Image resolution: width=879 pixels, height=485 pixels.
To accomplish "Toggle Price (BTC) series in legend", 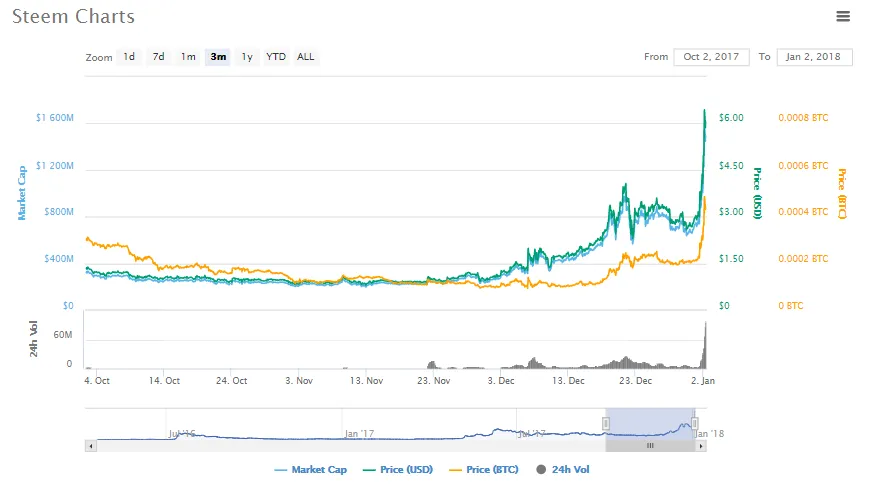I will point(484,470).
